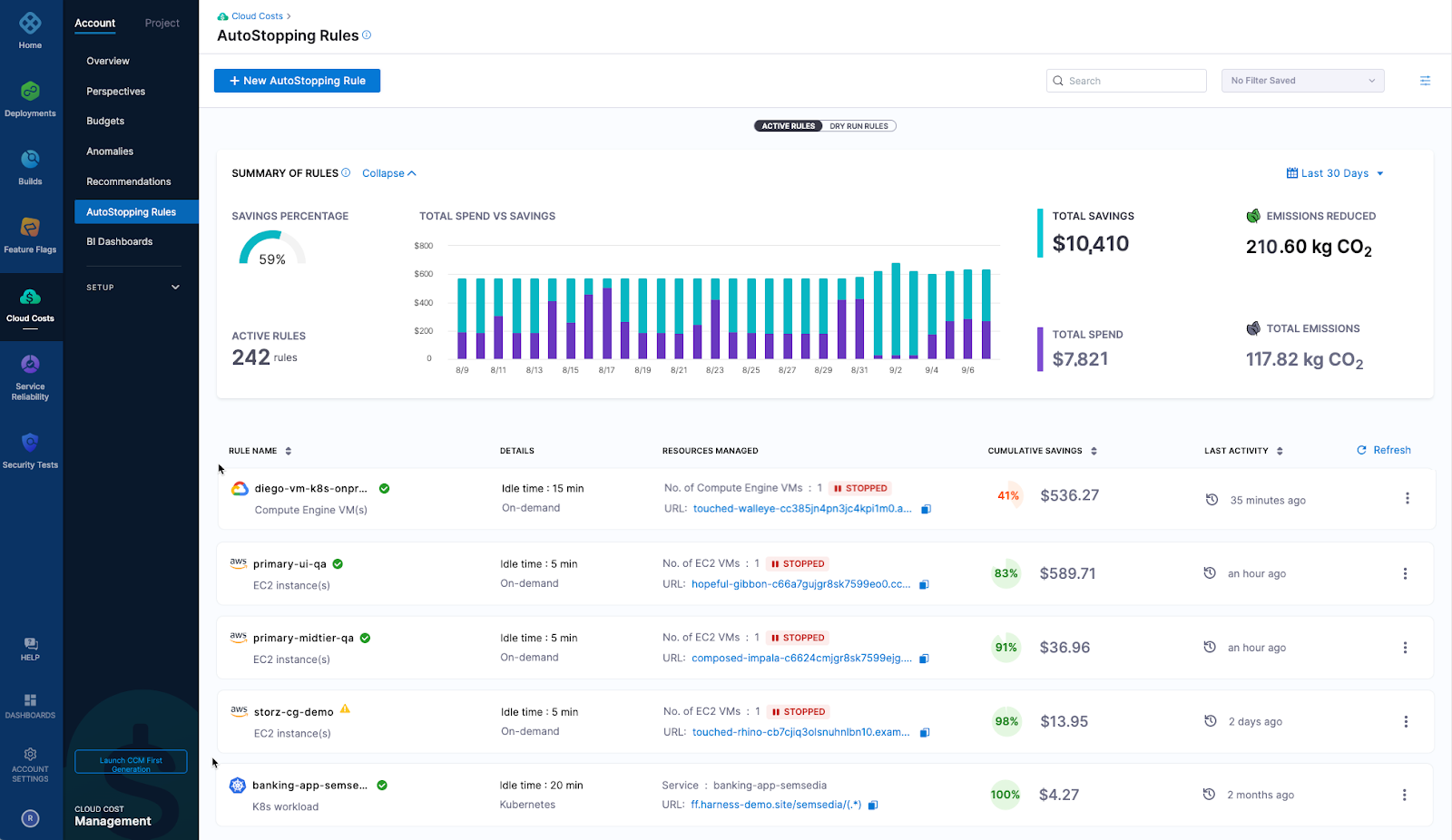Open Account Settings gear icon

tap(30, 755)
